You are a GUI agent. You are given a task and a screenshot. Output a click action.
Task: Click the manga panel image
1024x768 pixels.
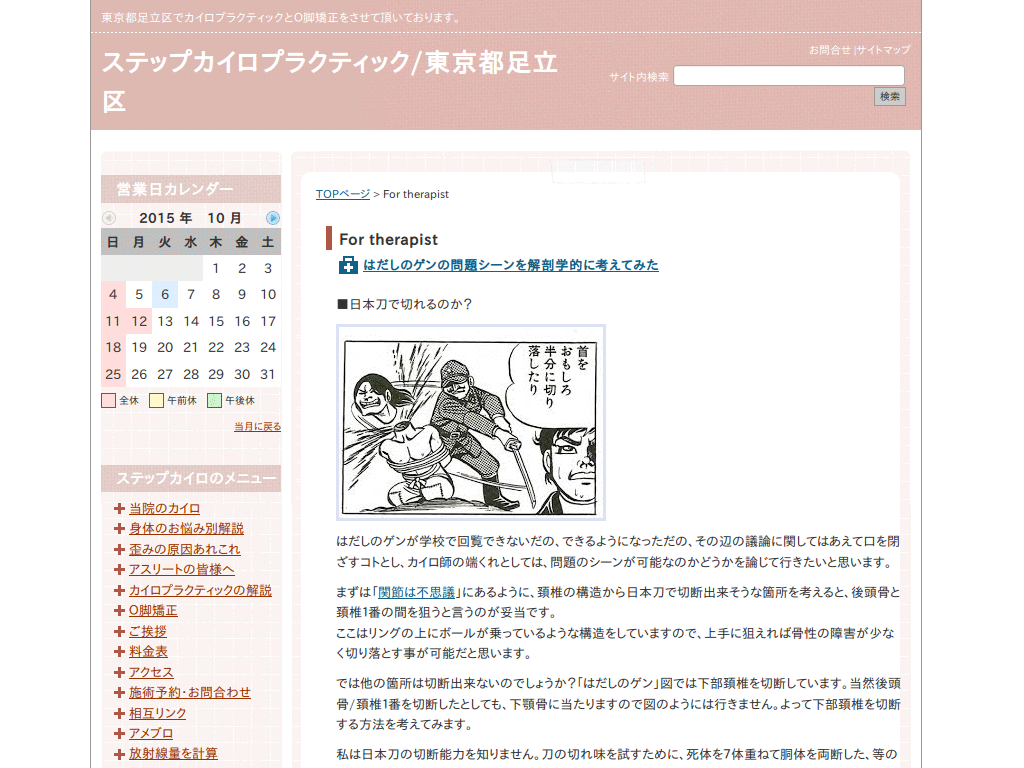[x=471, y=423]
